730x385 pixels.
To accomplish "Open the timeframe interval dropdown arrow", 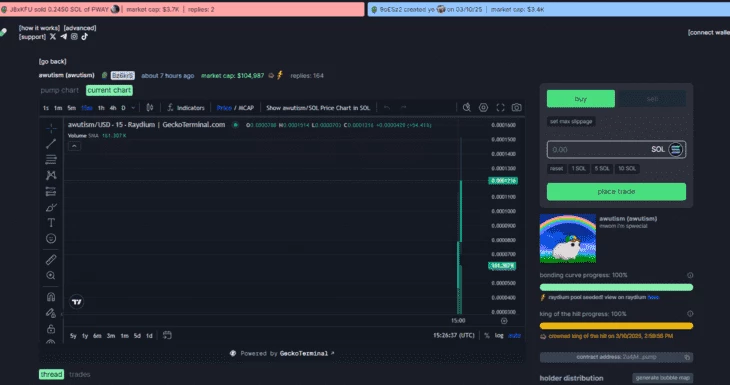I will (x=133, y=108).
